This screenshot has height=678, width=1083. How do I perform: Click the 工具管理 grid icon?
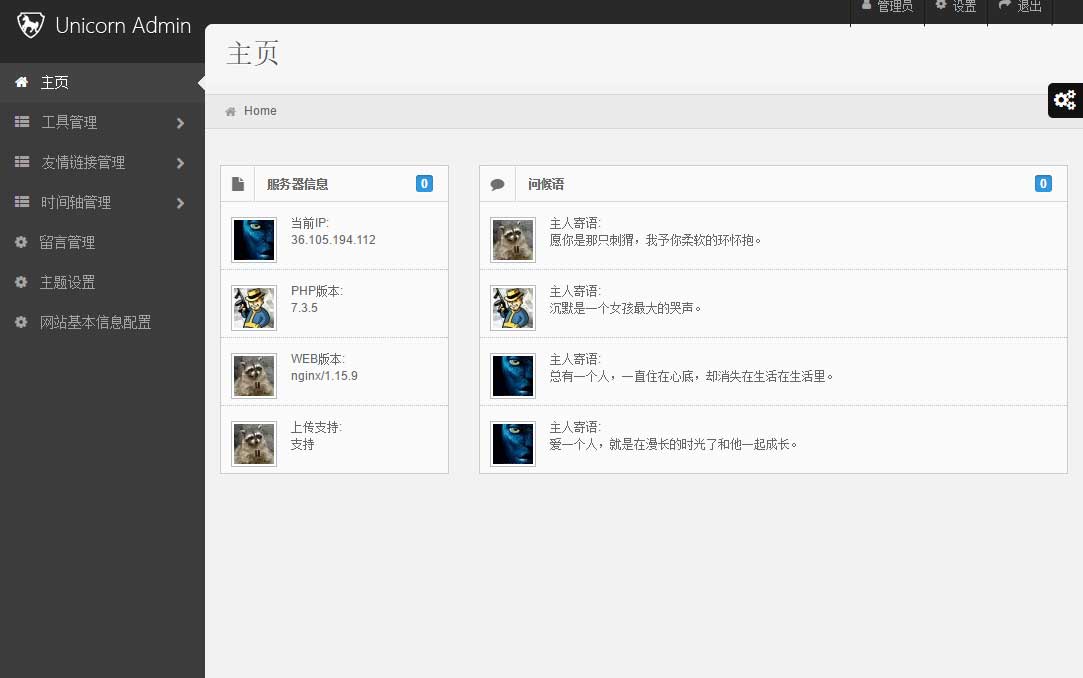click(22, 122)
